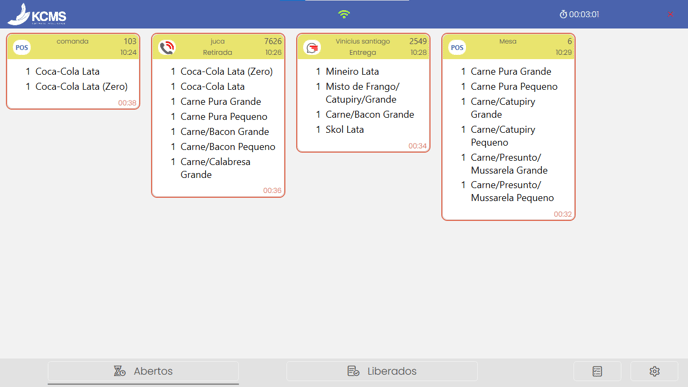The height and width of the screenshot is (387, 688).
Task: Open the order list icon in bottom bar
Action: pos(597,371)
